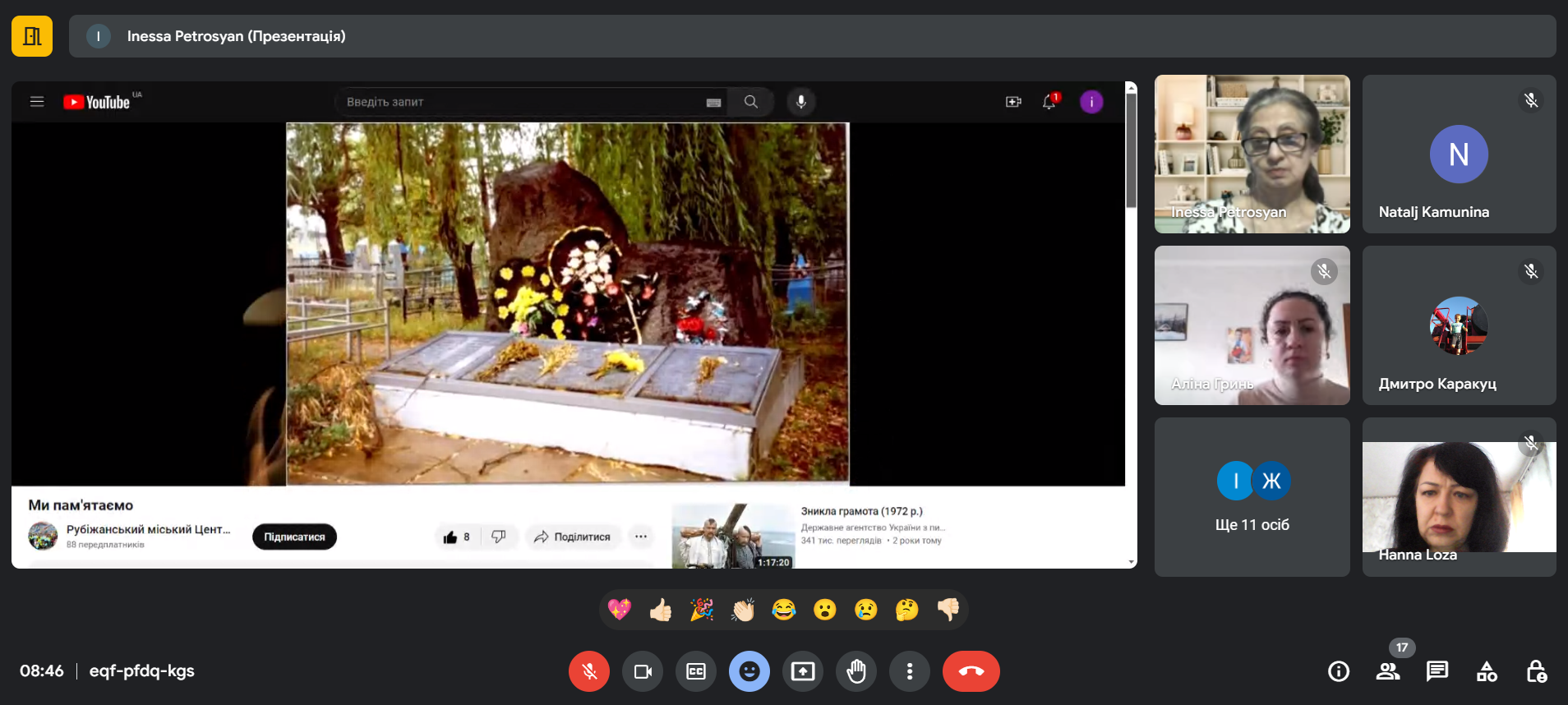Open the three-dot more options menu

[910, 671]
